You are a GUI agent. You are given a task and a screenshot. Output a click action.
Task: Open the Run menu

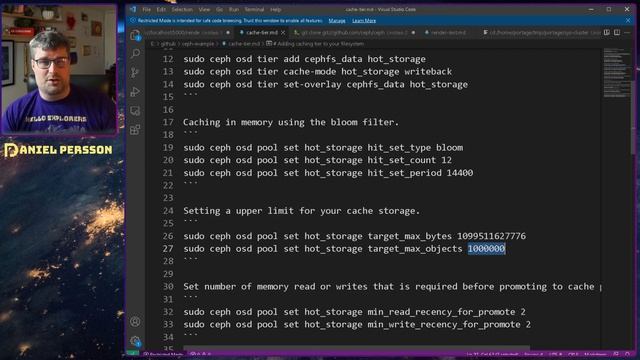click(x=233, y=9)
